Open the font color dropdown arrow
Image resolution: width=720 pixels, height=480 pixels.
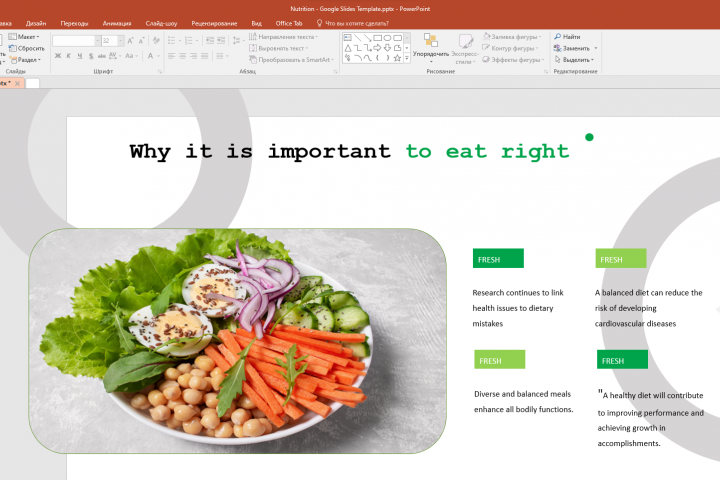click(158, 56)
